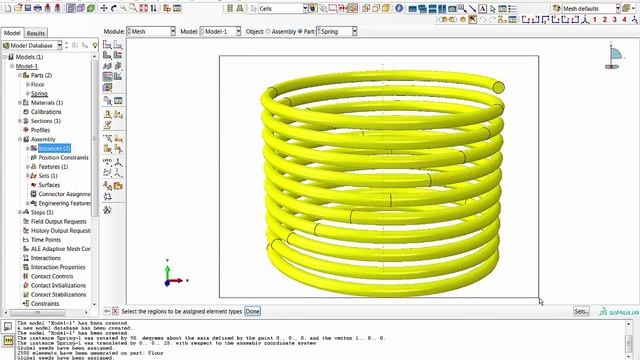Expand the Parts (2) tree node
This screenshot has width=640, height=360.
20,75
